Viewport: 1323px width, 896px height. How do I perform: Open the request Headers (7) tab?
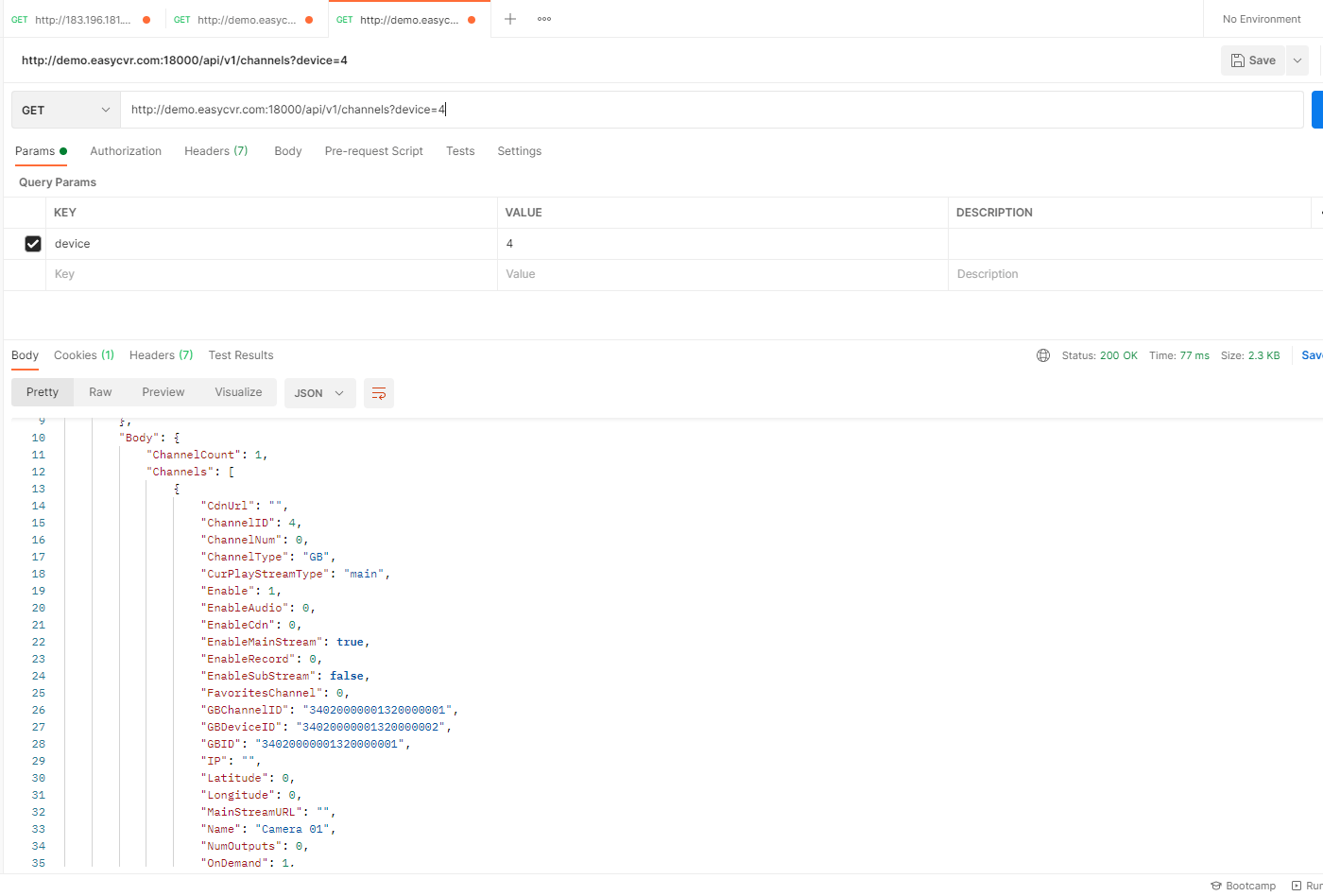tap(215, 151)
